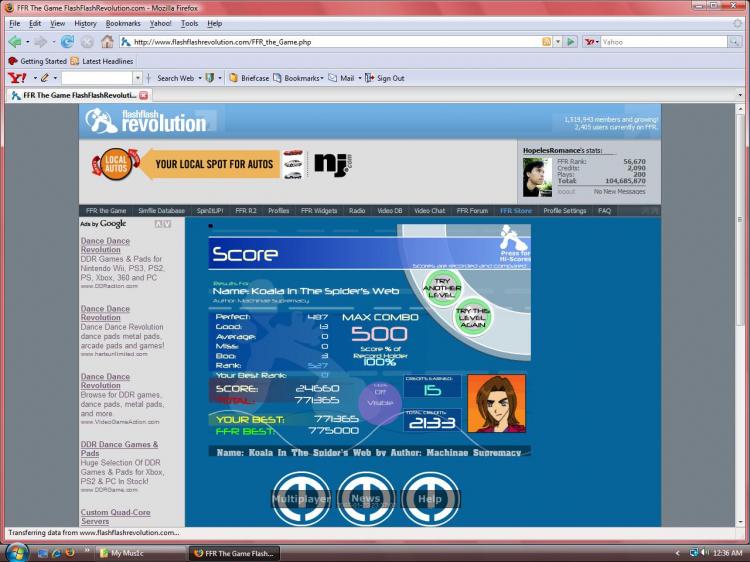
Task: Open the FFR Store nav link
Action: tap(516, 210)
